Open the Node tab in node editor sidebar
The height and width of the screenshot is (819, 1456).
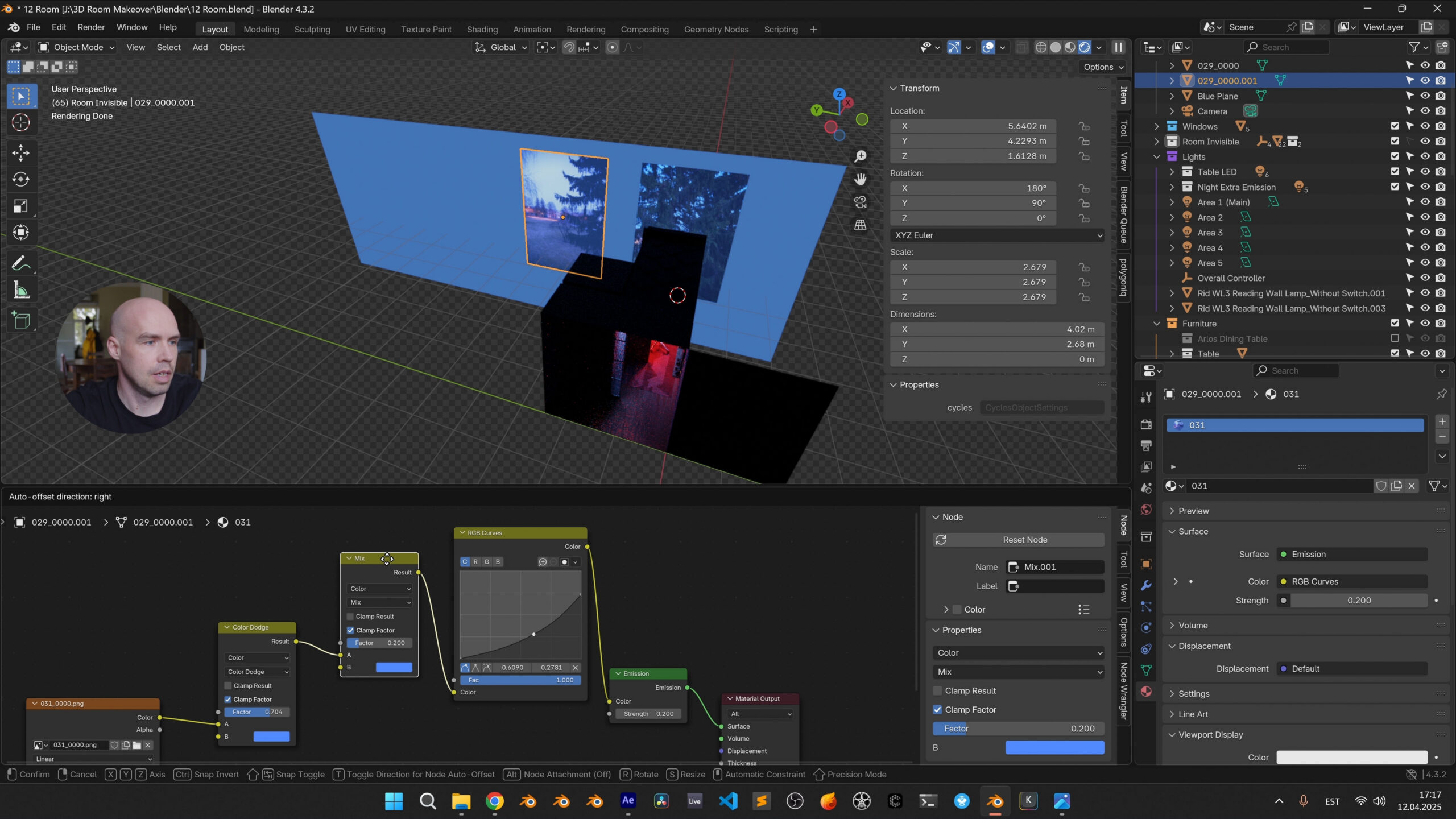pos(1123,525)
